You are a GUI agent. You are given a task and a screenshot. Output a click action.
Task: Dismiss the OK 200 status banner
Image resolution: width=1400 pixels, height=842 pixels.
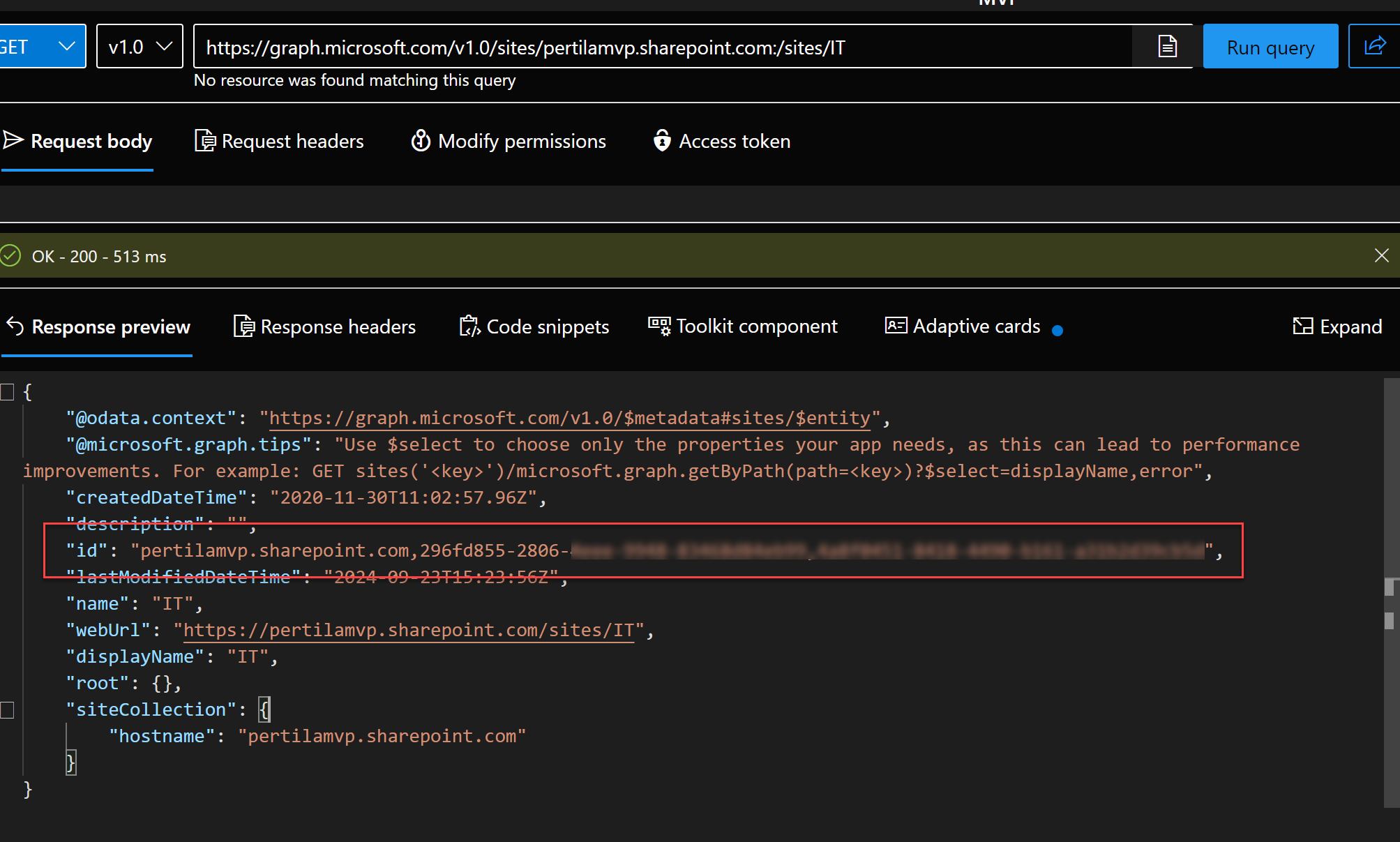tap(1381, 256)
